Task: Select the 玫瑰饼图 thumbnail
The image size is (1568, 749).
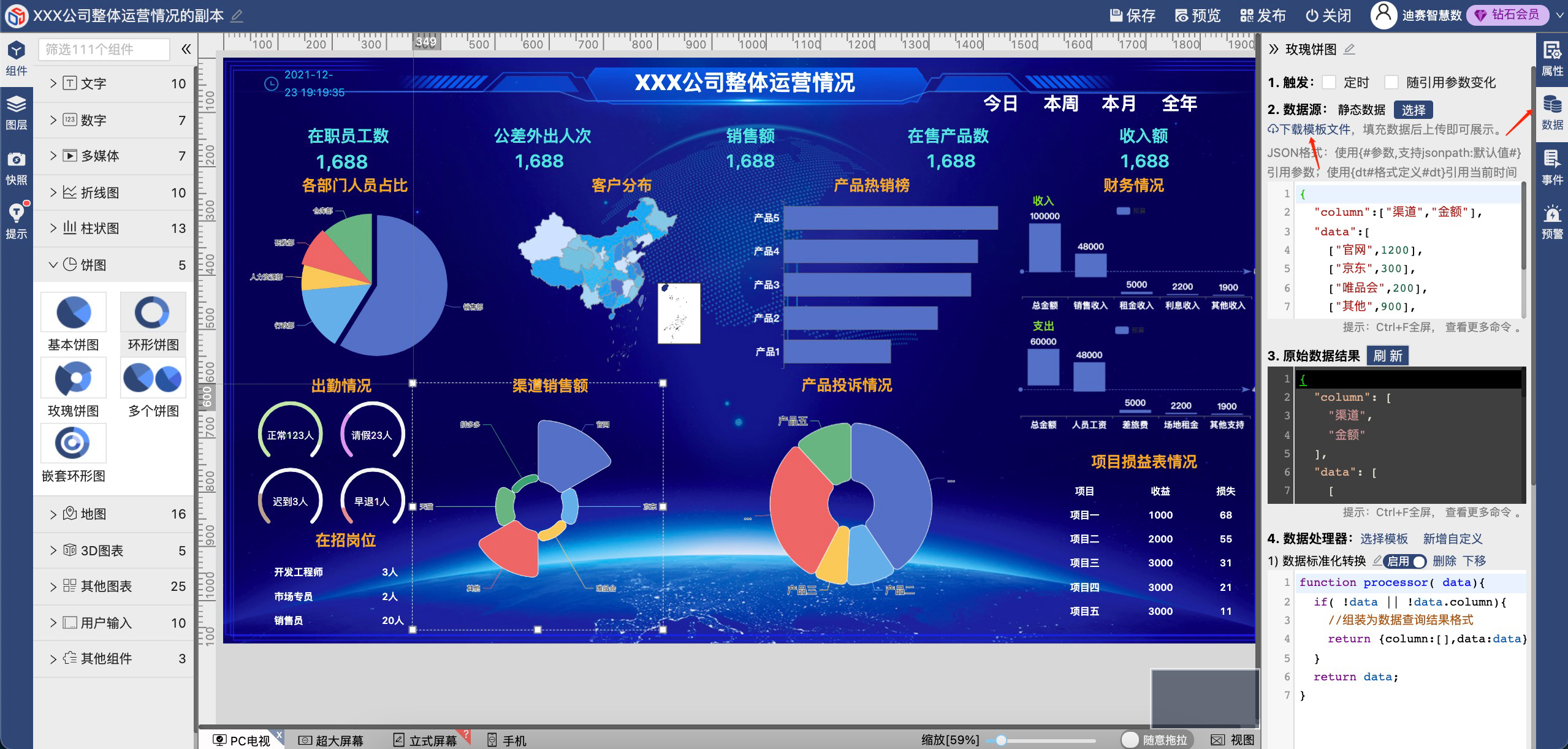Action: 74,378
